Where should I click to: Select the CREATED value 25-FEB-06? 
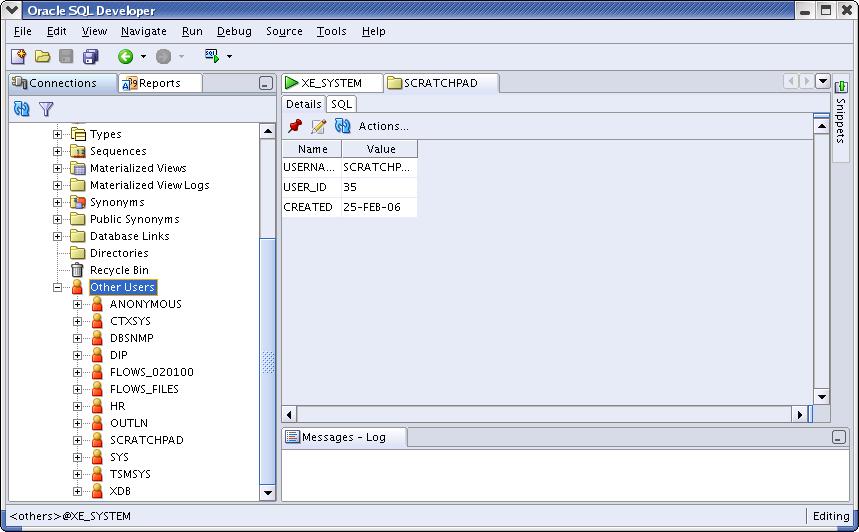coord(379,207)
